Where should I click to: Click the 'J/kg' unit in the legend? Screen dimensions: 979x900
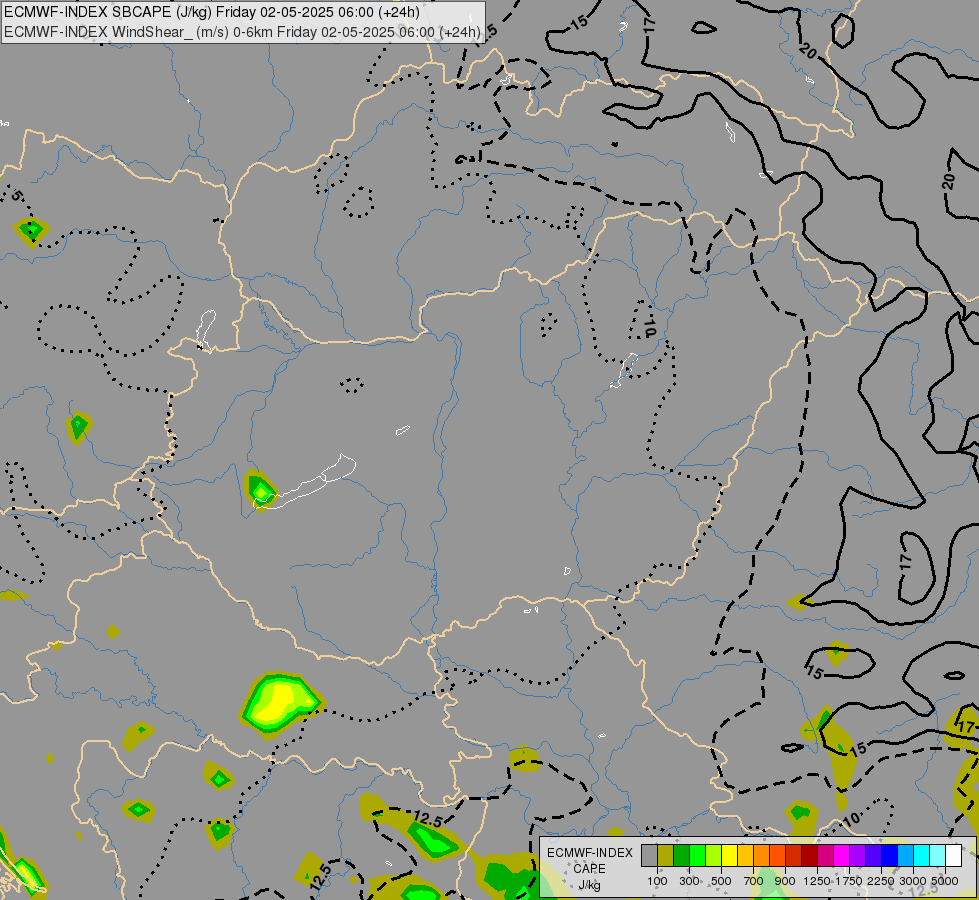589,885
